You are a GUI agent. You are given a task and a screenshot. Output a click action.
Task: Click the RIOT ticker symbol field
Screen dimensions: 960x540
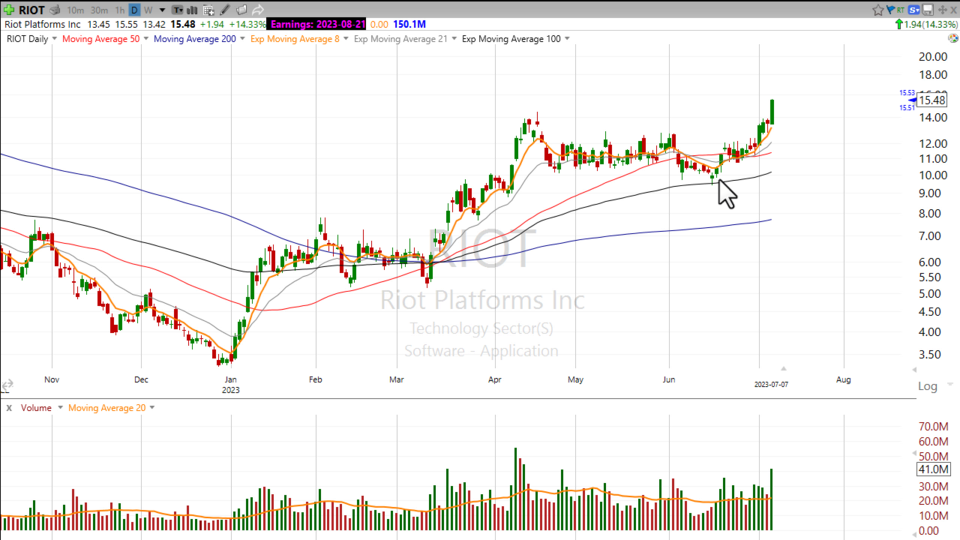click(x=31, y=10)
